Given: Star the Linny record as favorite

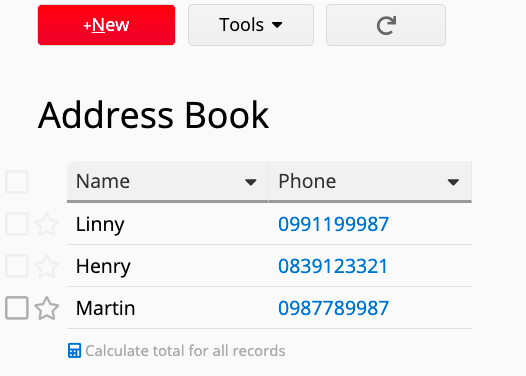Looking at the screenshot, I should coord(47,224).
